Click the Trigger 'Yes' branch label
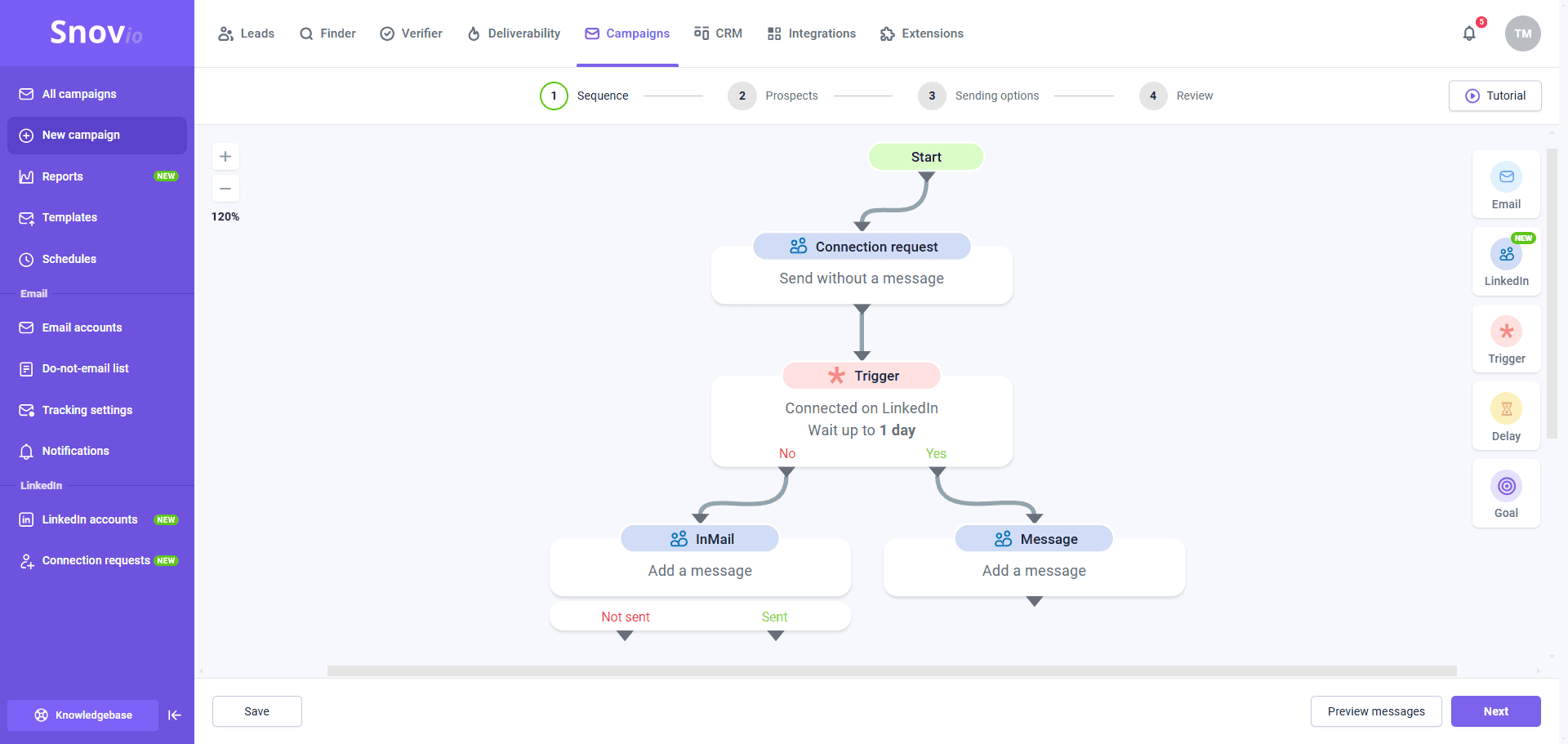 click(936, 453)
